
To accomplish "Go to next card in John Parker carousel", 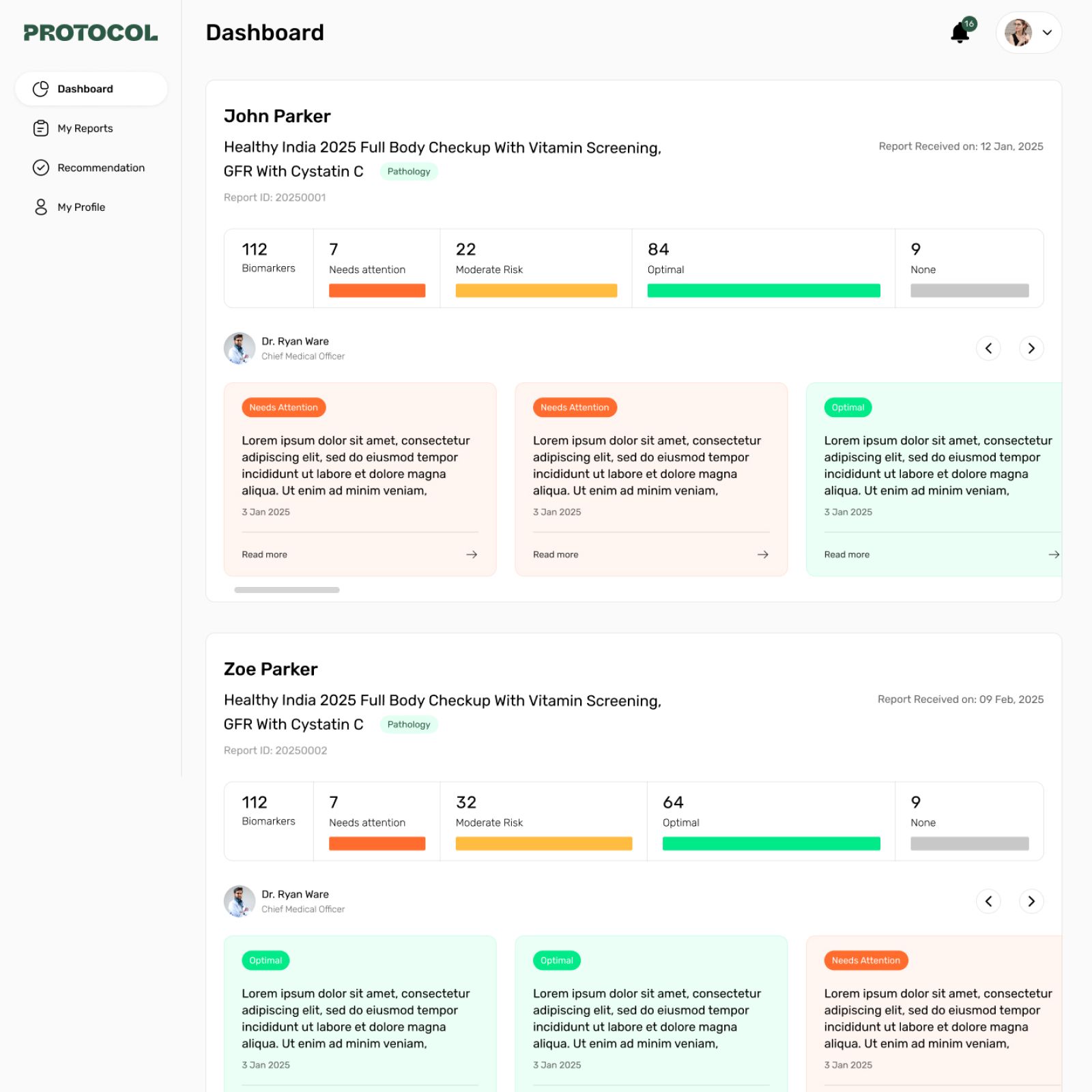I will coord(1031,348).
